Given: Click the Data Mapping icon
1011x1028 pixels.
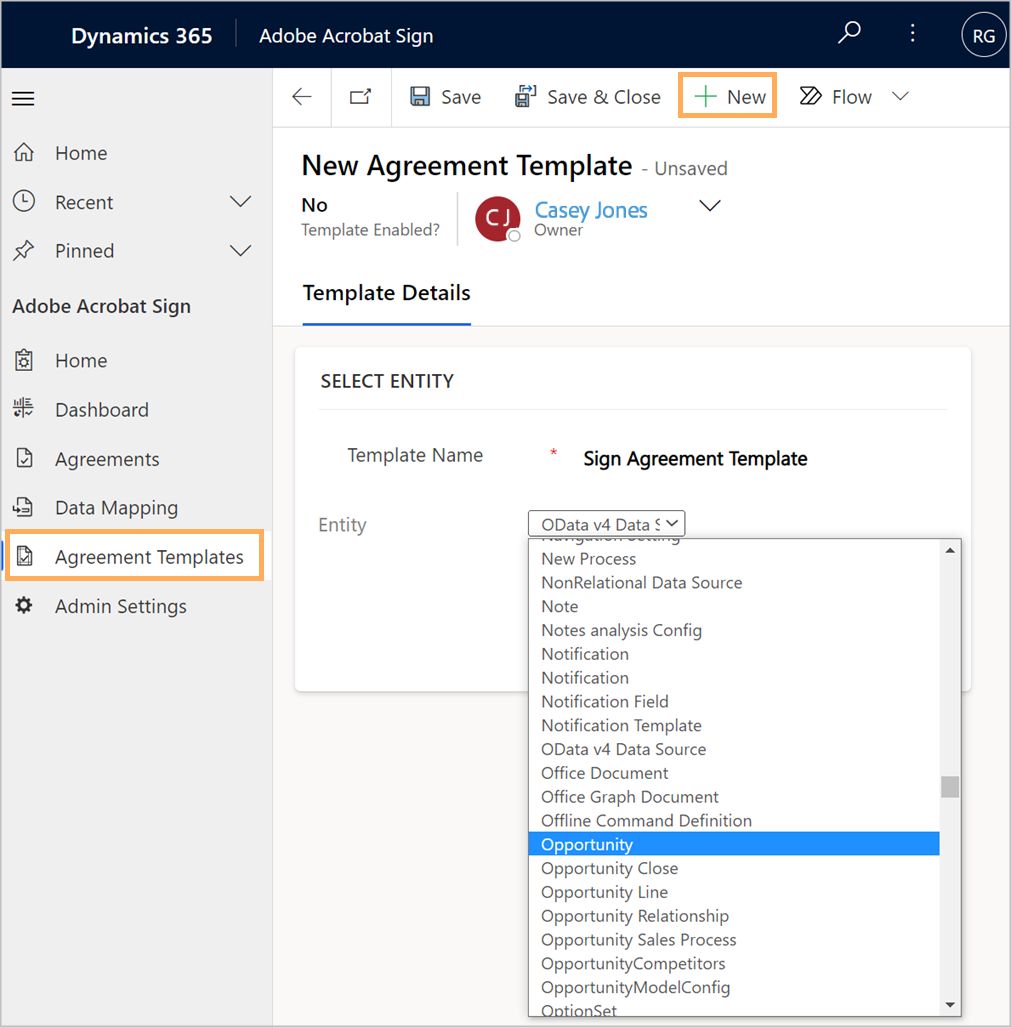Looking at the screenshot, I should click(22, 507).
